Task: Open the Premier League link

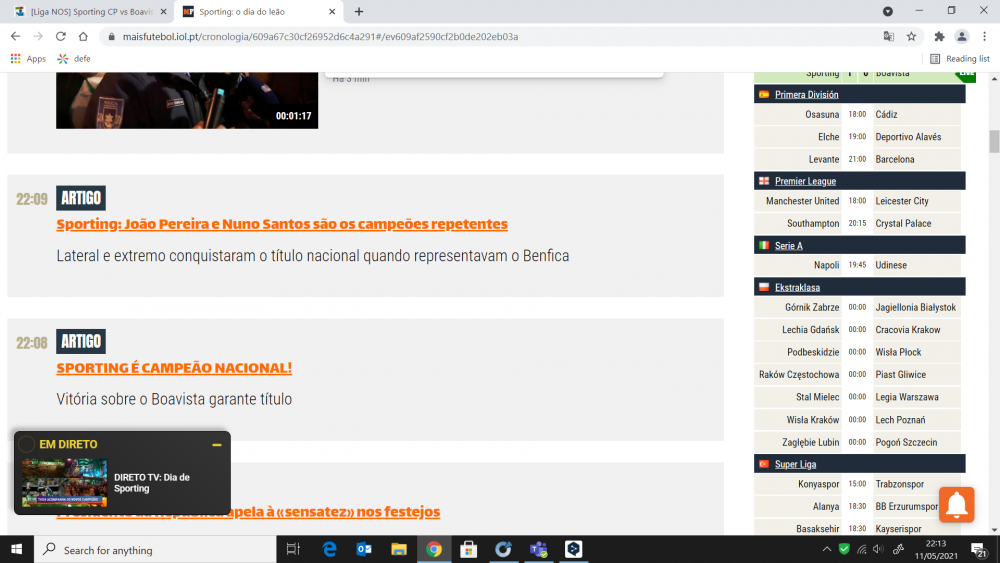Action: tap(805, 181)
